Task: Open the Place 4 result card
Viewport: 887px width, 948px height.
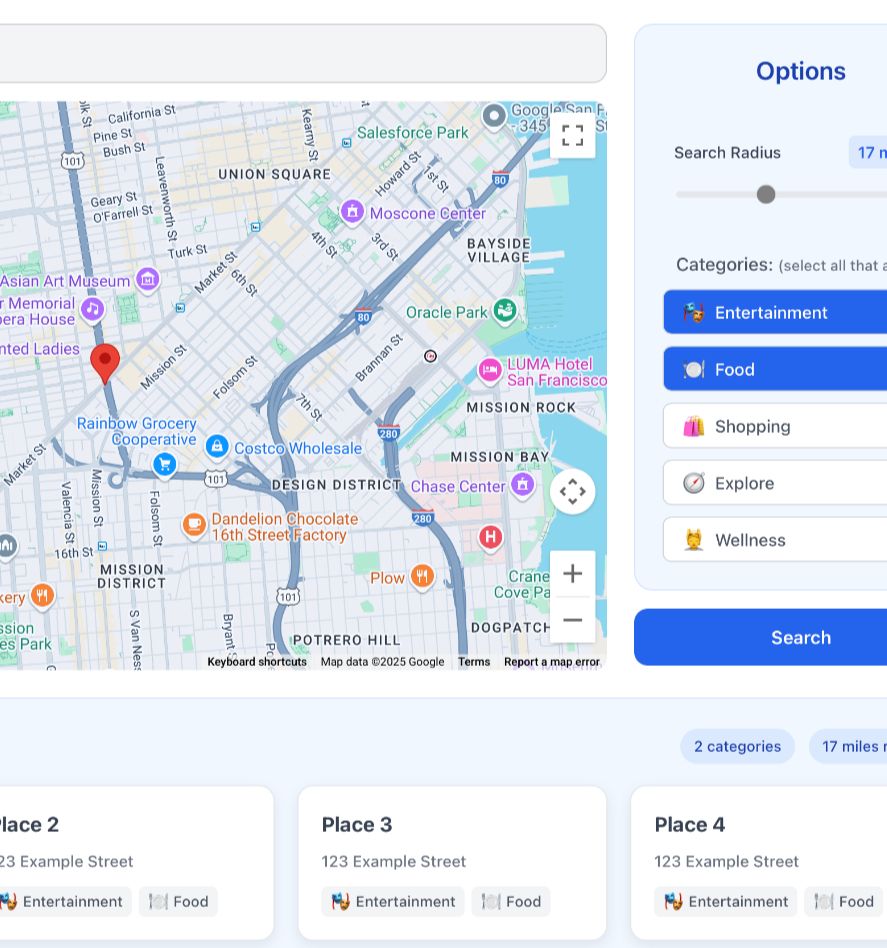Action: click(x=759, y=863)
